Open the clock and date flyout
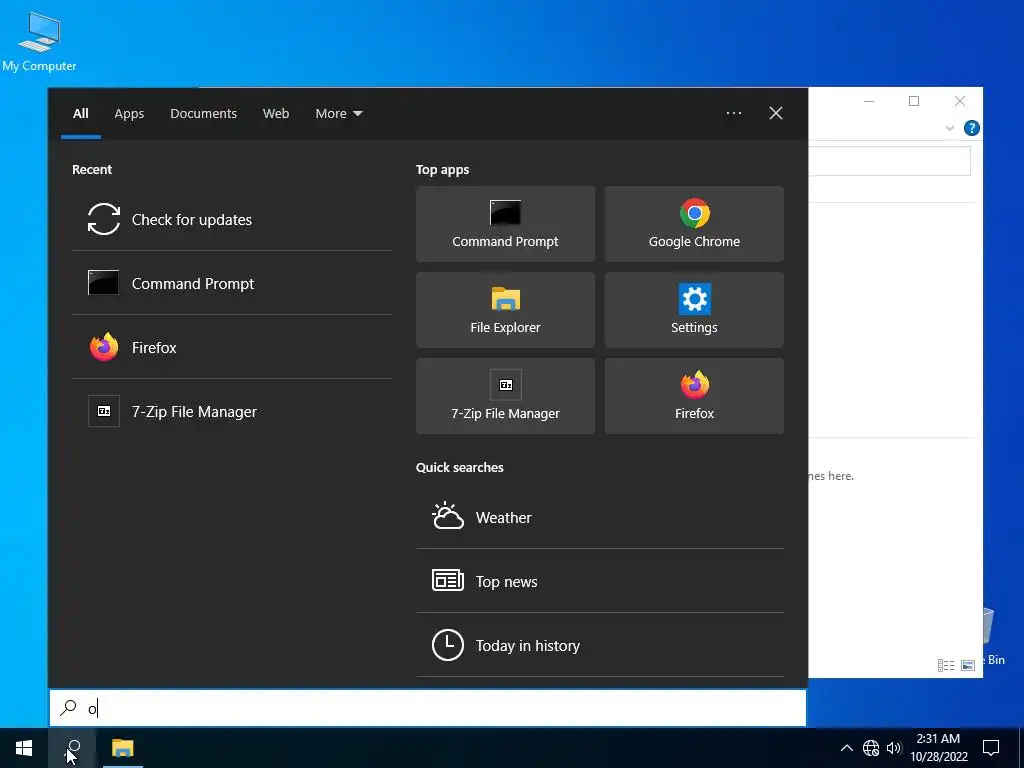 [x=938, y=748]
